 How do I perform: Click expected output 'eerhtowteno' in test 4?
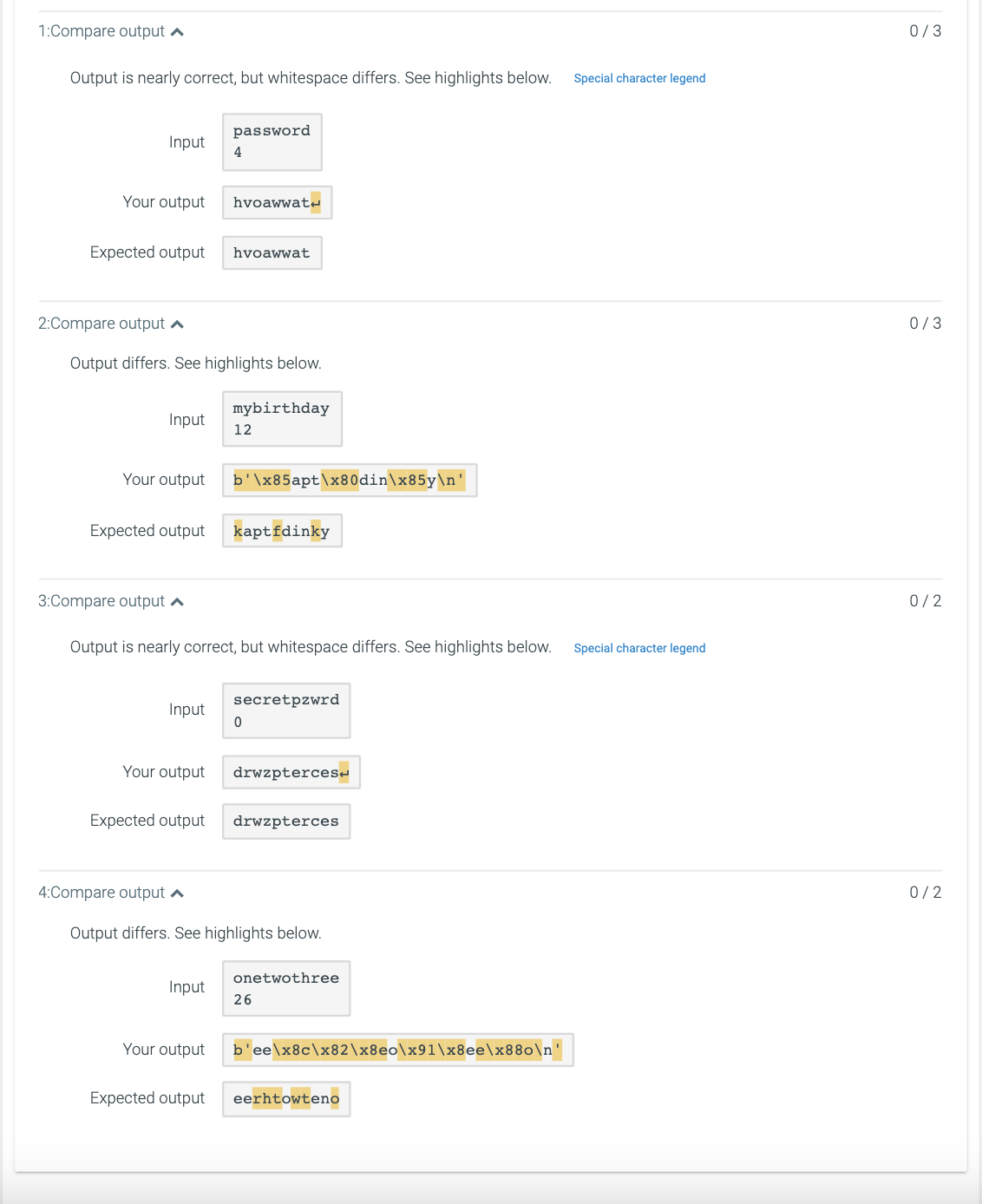coord(285,1098)
